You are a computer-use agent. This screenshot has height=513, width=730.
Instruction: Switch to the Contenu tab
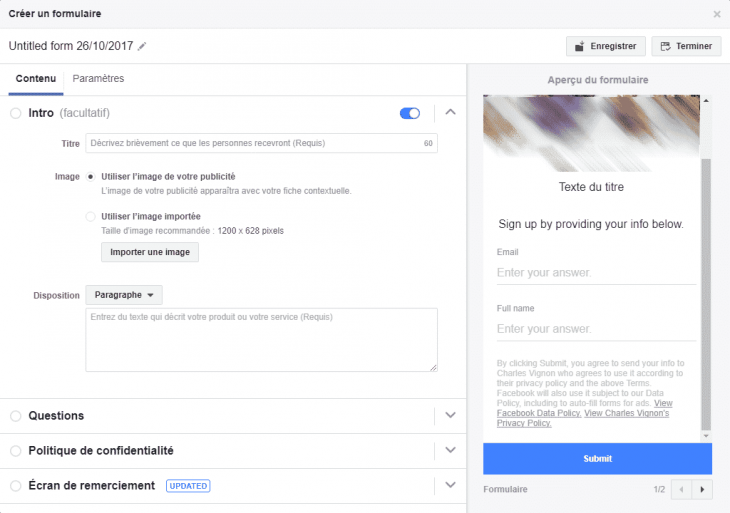(x=36, y=79)
